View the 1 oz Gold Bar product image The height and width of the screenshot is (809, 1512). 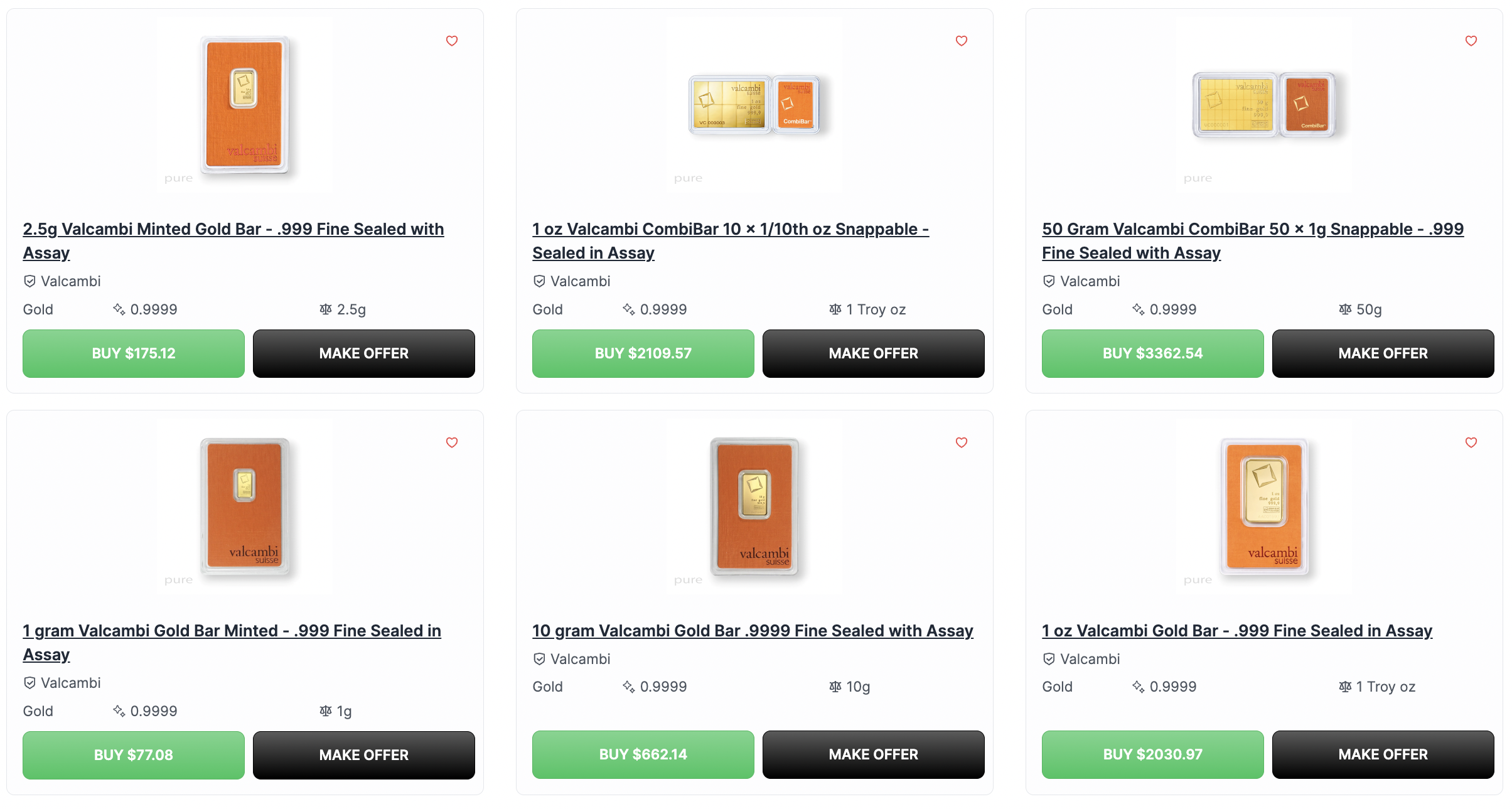[x=1264, y=506]
